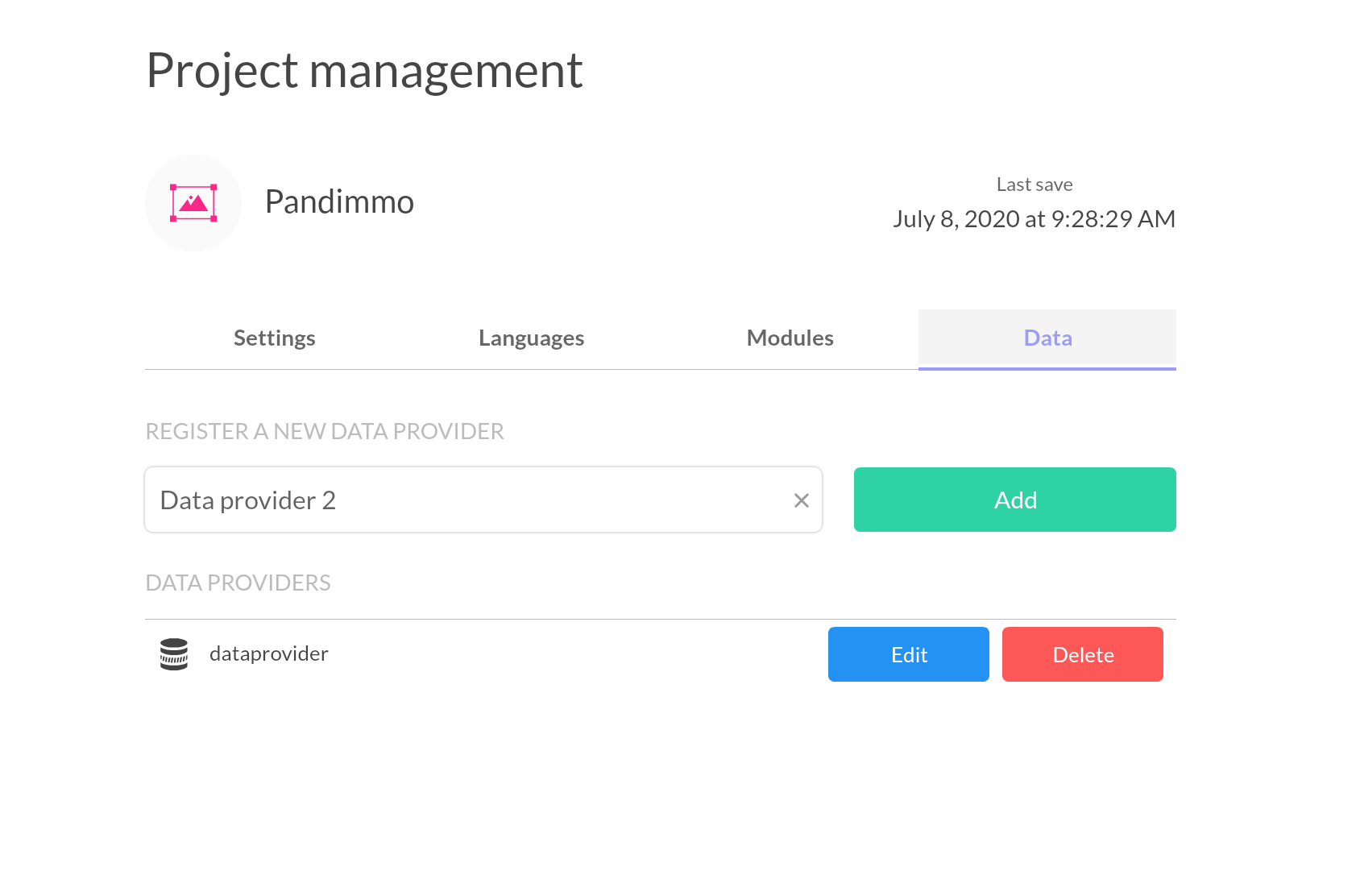This screenshot has height=896, width=1360.
Task: Click the July 8, 2020 save timestamp
Action: [1034, 219]
